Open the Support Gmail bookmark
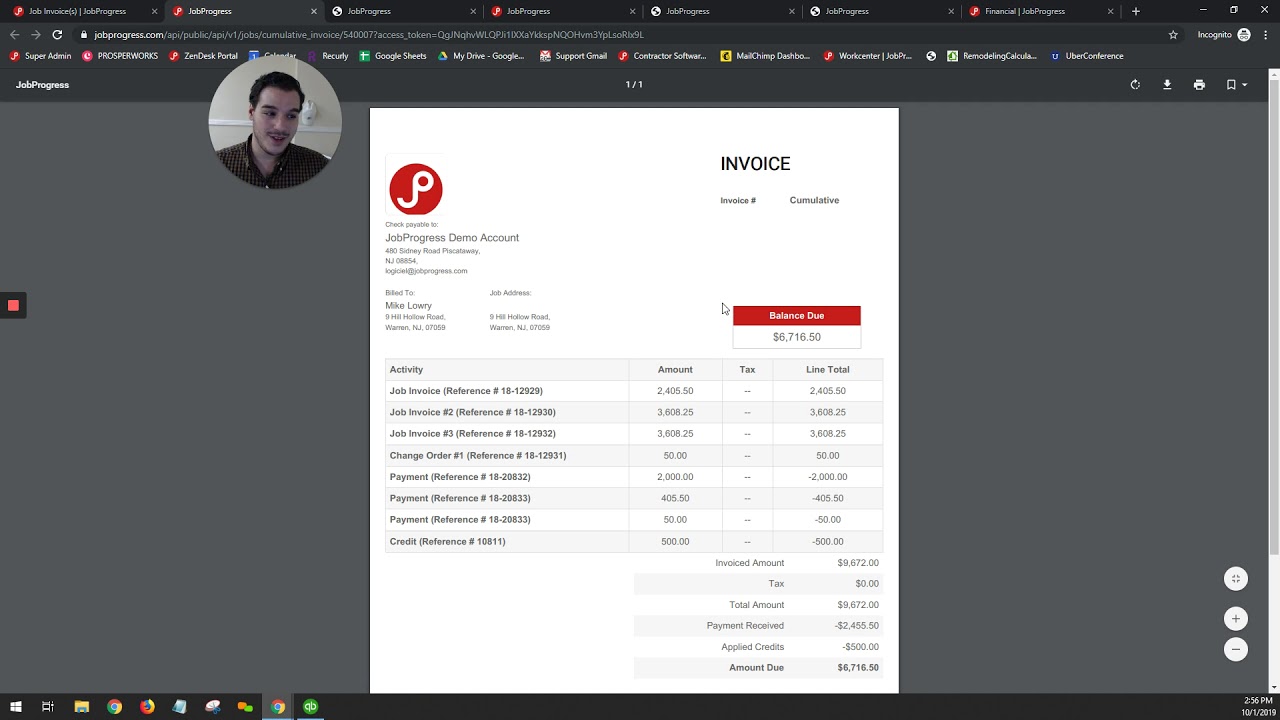The height and width of the screenshot is (720, 1280). click(x=573, y=56)
